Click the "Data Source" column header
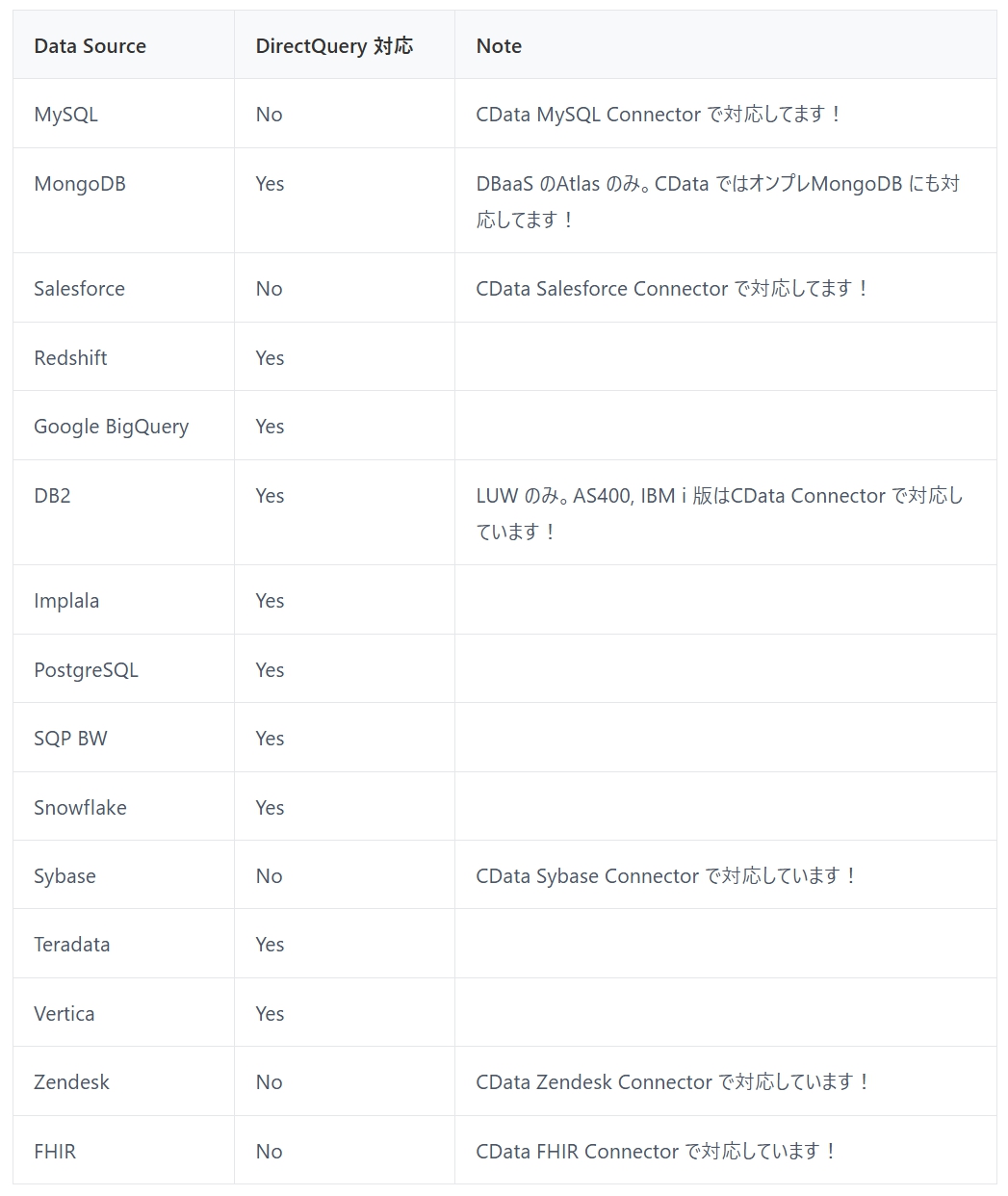This screenshot has width=1008, height=1196. click(x=90, y=46)
